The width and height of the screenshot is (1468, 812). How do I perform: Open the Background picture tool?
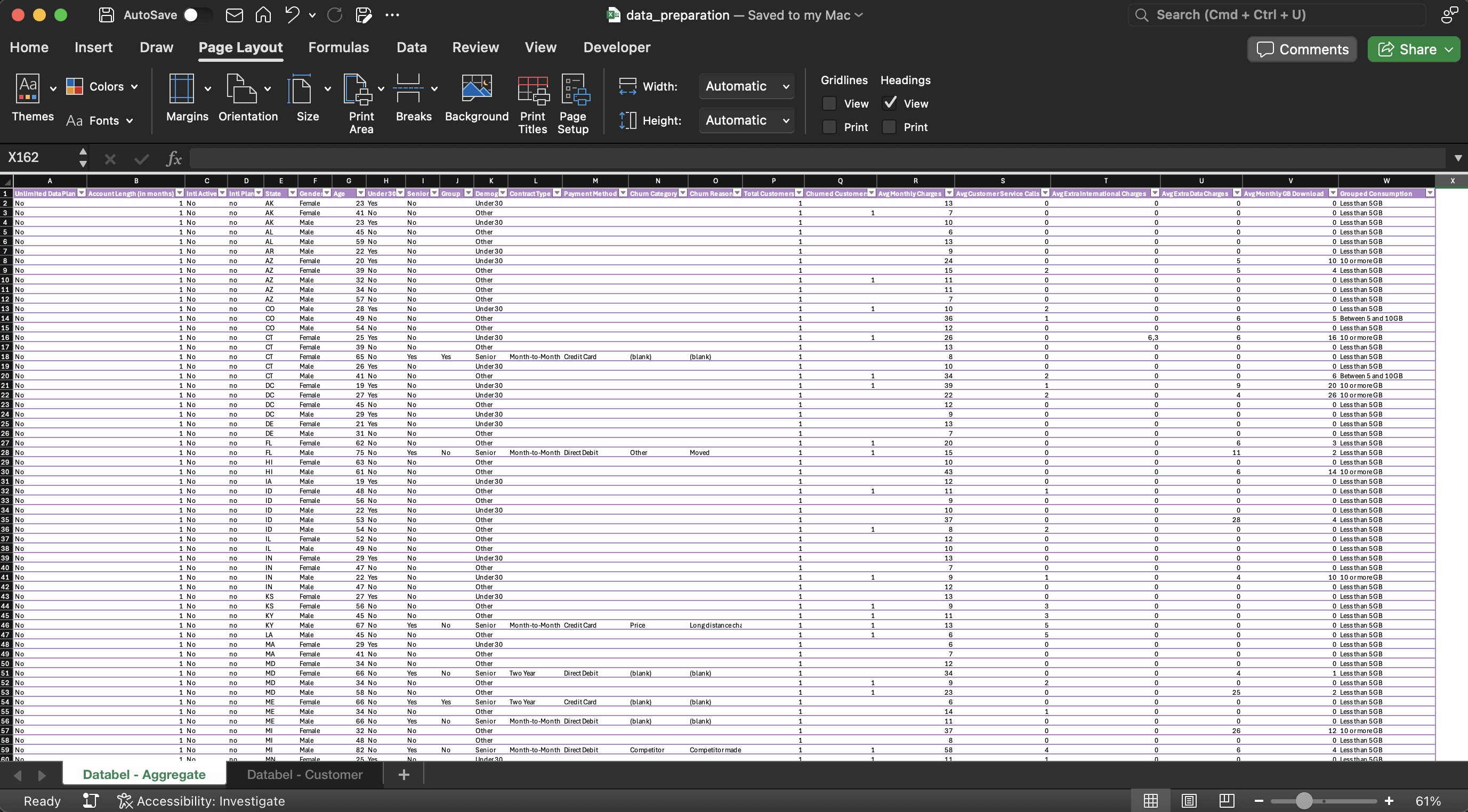click(477, 101)
